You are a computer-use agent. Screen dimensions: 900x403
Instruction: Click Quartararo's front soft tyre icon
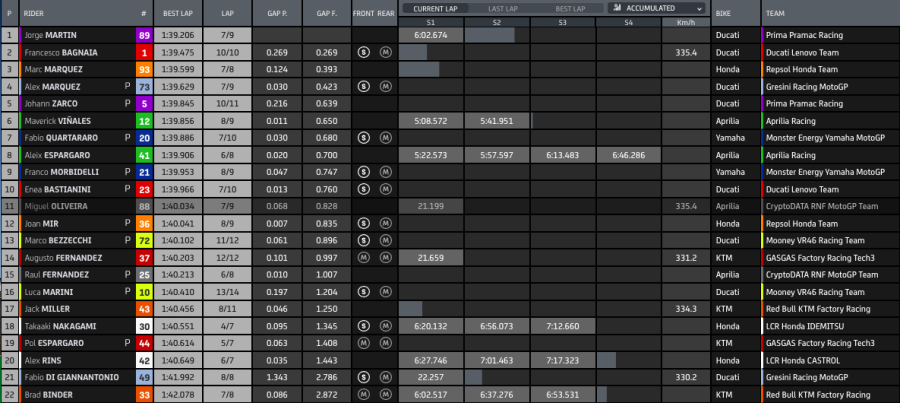point(363,138)
